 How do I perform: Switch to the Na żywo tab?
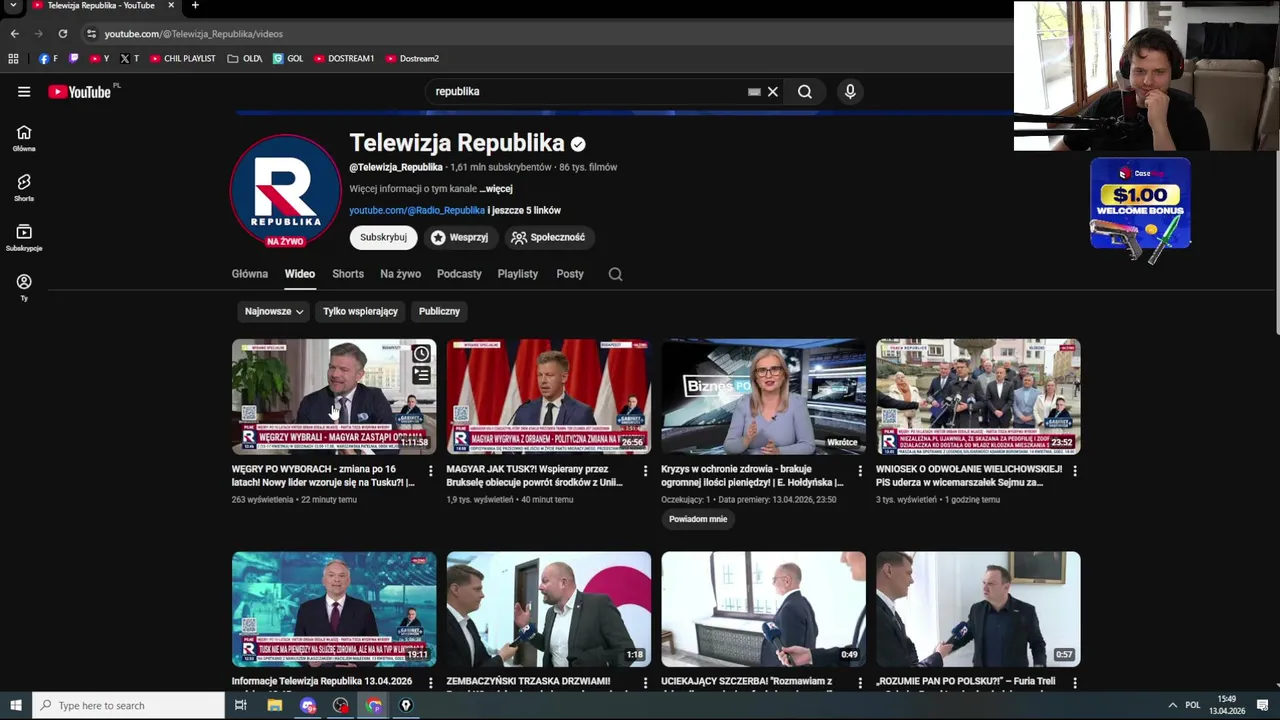(400, 274)
